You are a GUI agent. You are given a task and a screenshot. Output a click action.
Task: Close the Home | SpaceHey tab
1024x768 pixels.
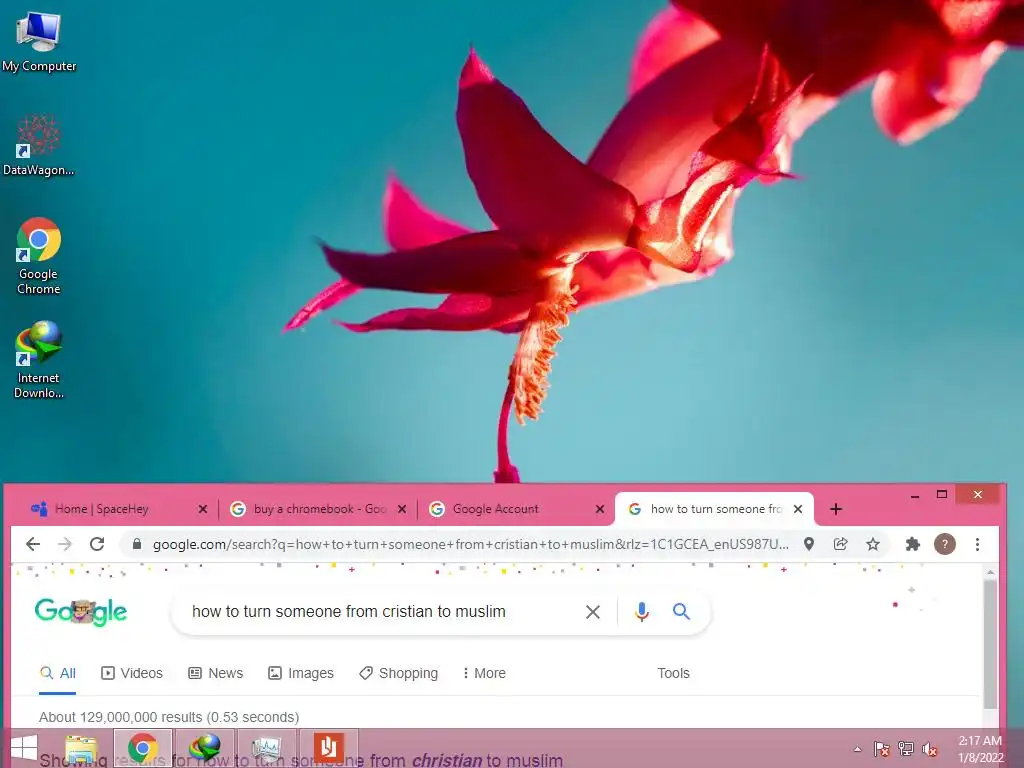click(x=202, y=509)
